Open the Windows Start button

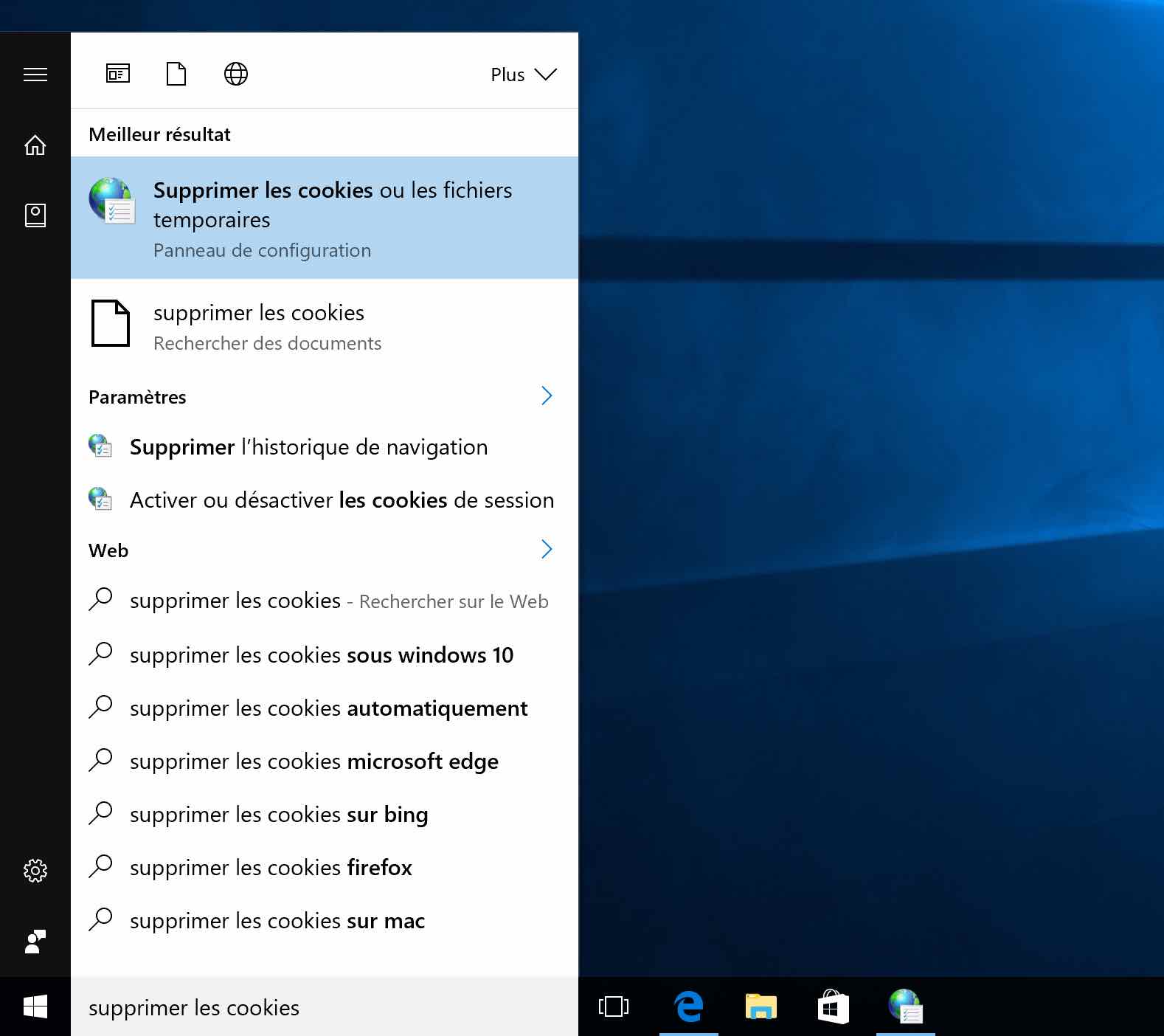(x=35, y=1007)
